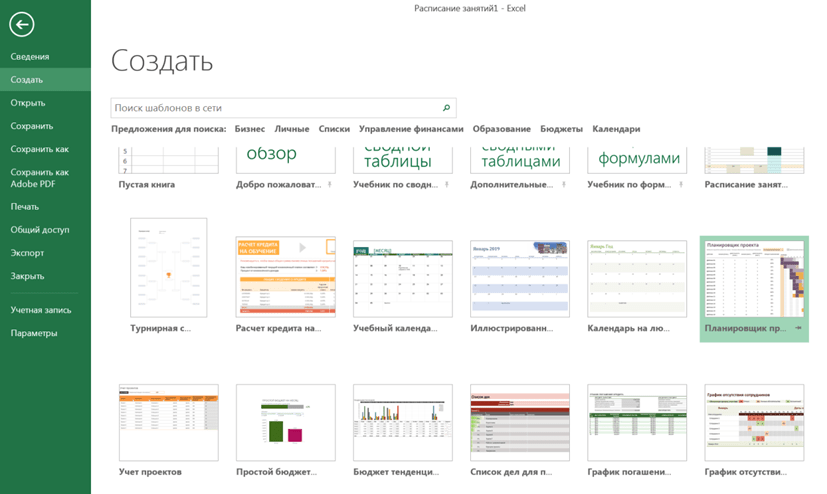
Task: Pick the 'Простой бюджет' chart template
Action: click(x=285, y=422)
